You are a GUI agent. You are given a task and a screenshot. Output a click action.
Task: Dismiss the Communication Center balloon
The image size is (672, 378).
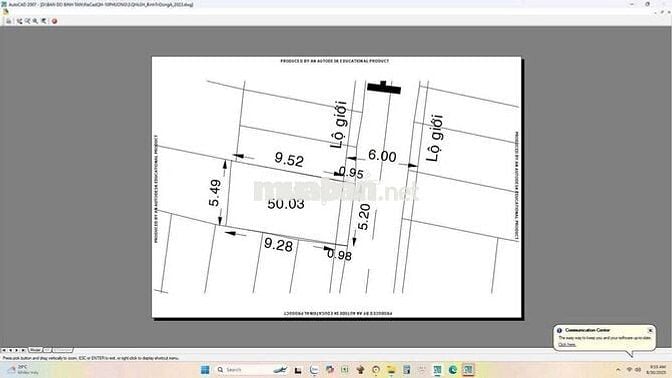pyautogui.click(x=650, y=330)
